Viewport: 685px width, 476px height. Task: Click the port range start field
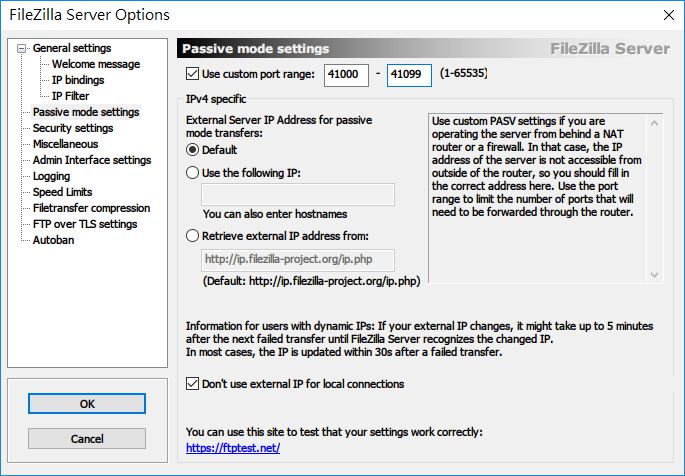click(x=345, y=74)
